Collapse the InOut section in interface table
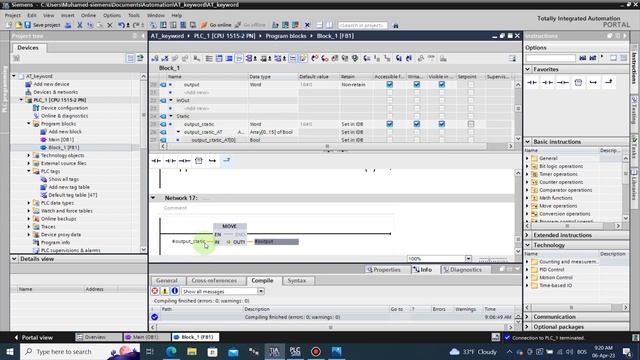 [171, 100]
